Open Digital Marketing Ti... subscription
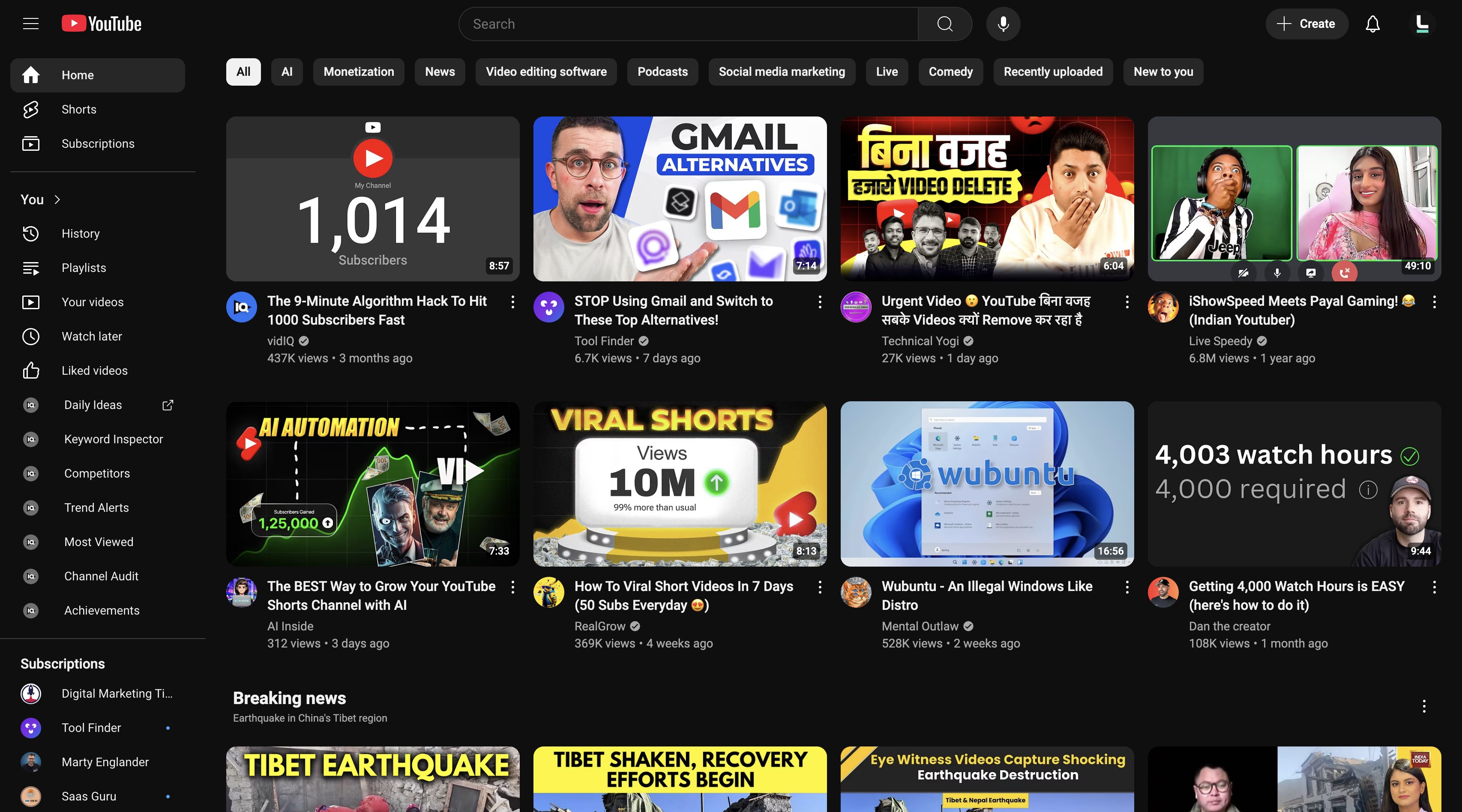This screenshot has width=1462, height=812. 98,694
